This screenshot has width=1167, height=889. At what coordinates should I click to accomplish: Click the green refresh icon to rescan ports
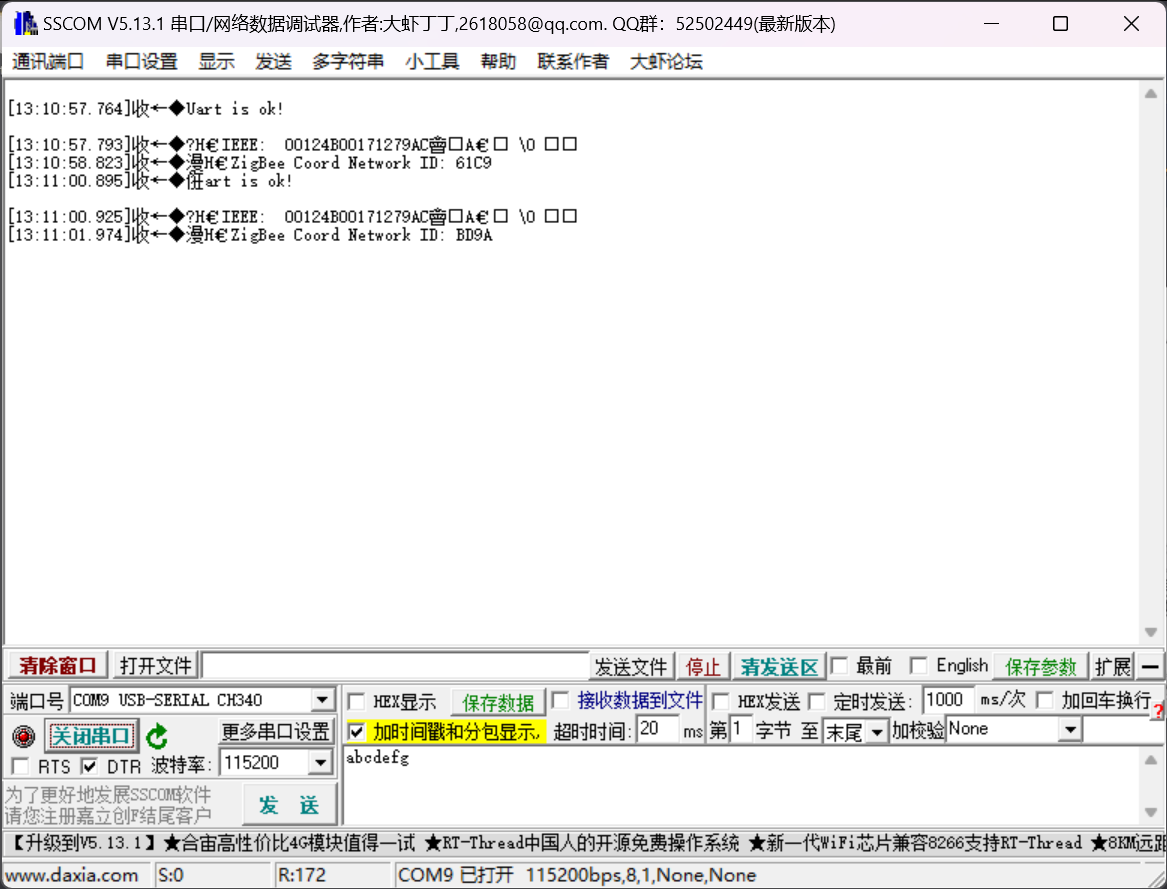(x=156, y=735)
